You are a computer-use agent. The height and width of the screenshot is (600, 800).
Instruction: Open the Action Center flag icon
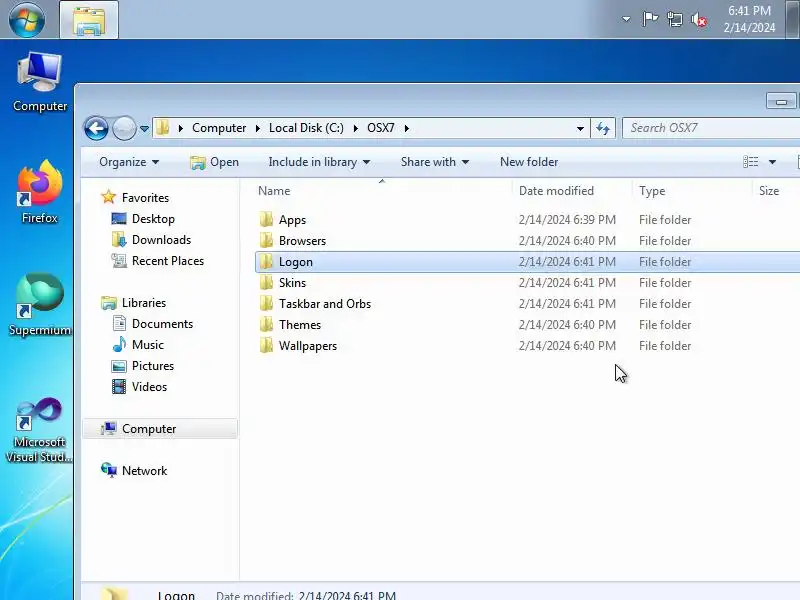650,19
